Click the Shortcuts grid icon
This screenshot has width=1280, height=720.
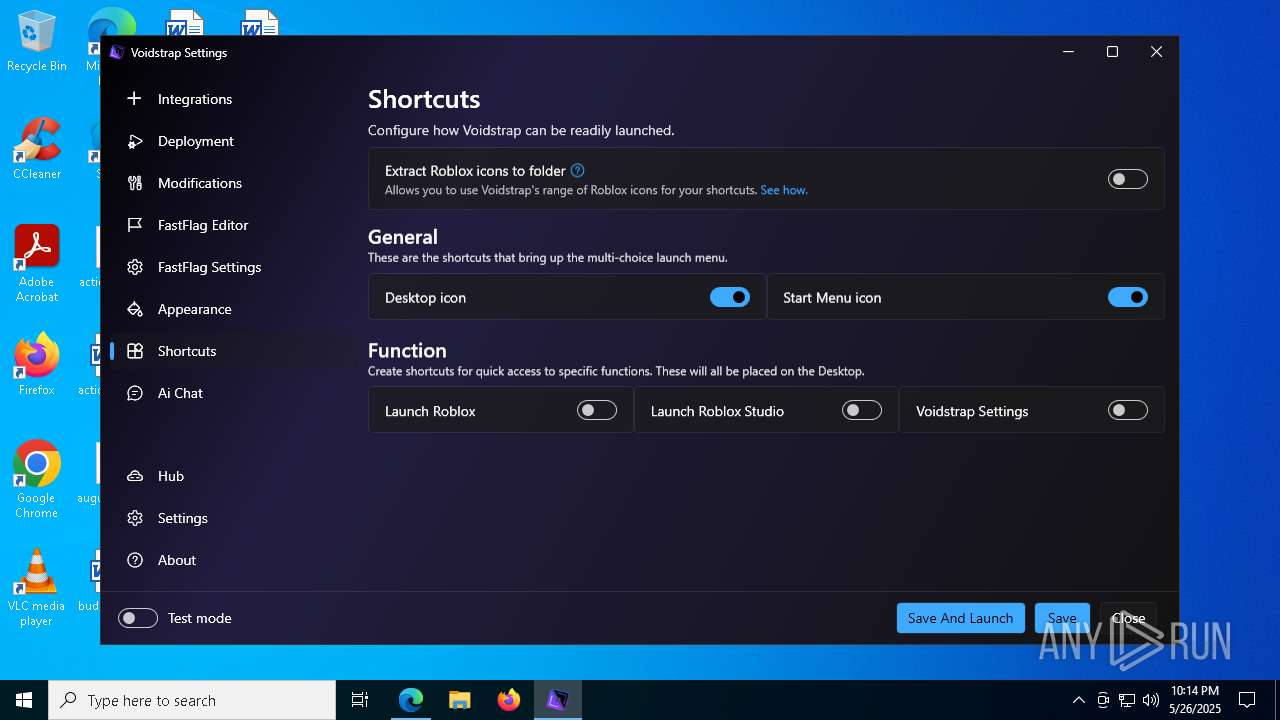point(135,351)
